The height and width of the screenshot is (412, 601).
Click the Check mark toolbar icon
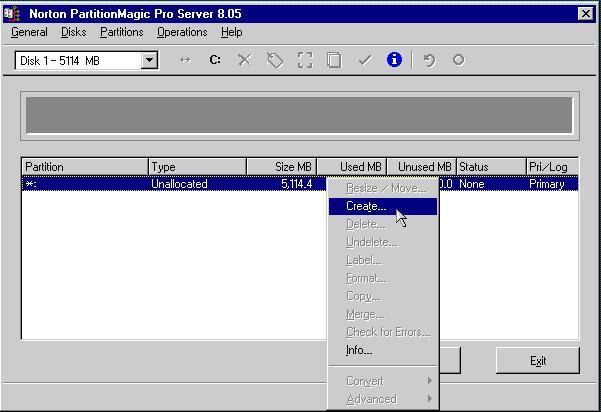pyautogui.click(x=365, y=60)
